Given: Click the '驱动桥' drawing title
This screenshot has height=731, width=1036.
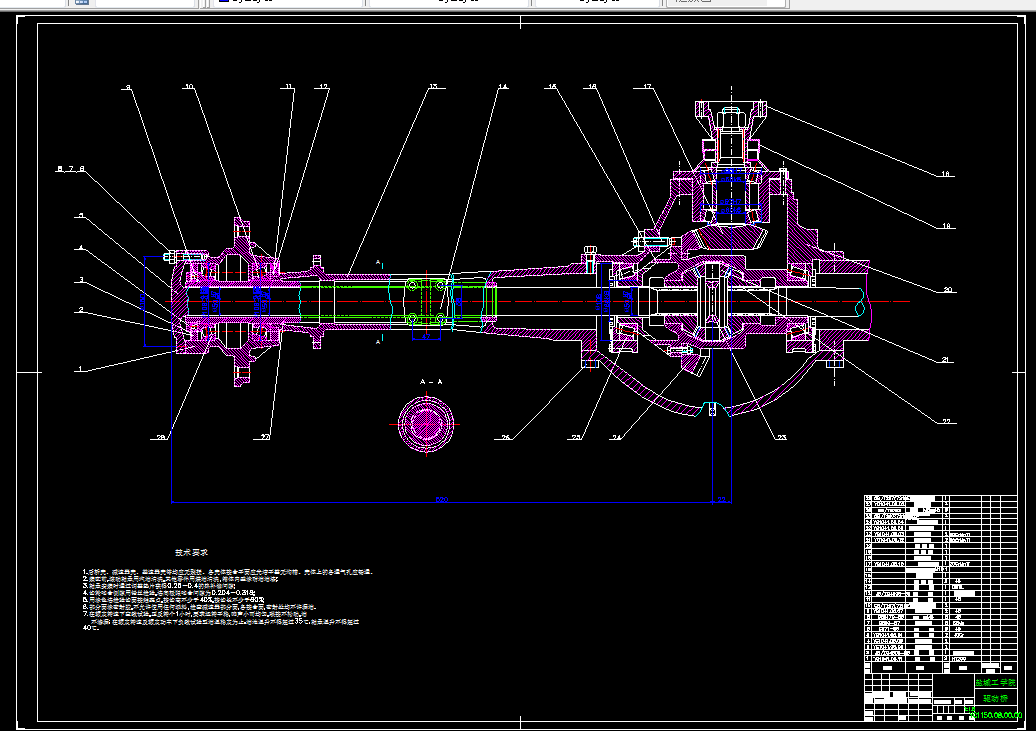Looking at the screenshot, I should (x=995, y=698).
